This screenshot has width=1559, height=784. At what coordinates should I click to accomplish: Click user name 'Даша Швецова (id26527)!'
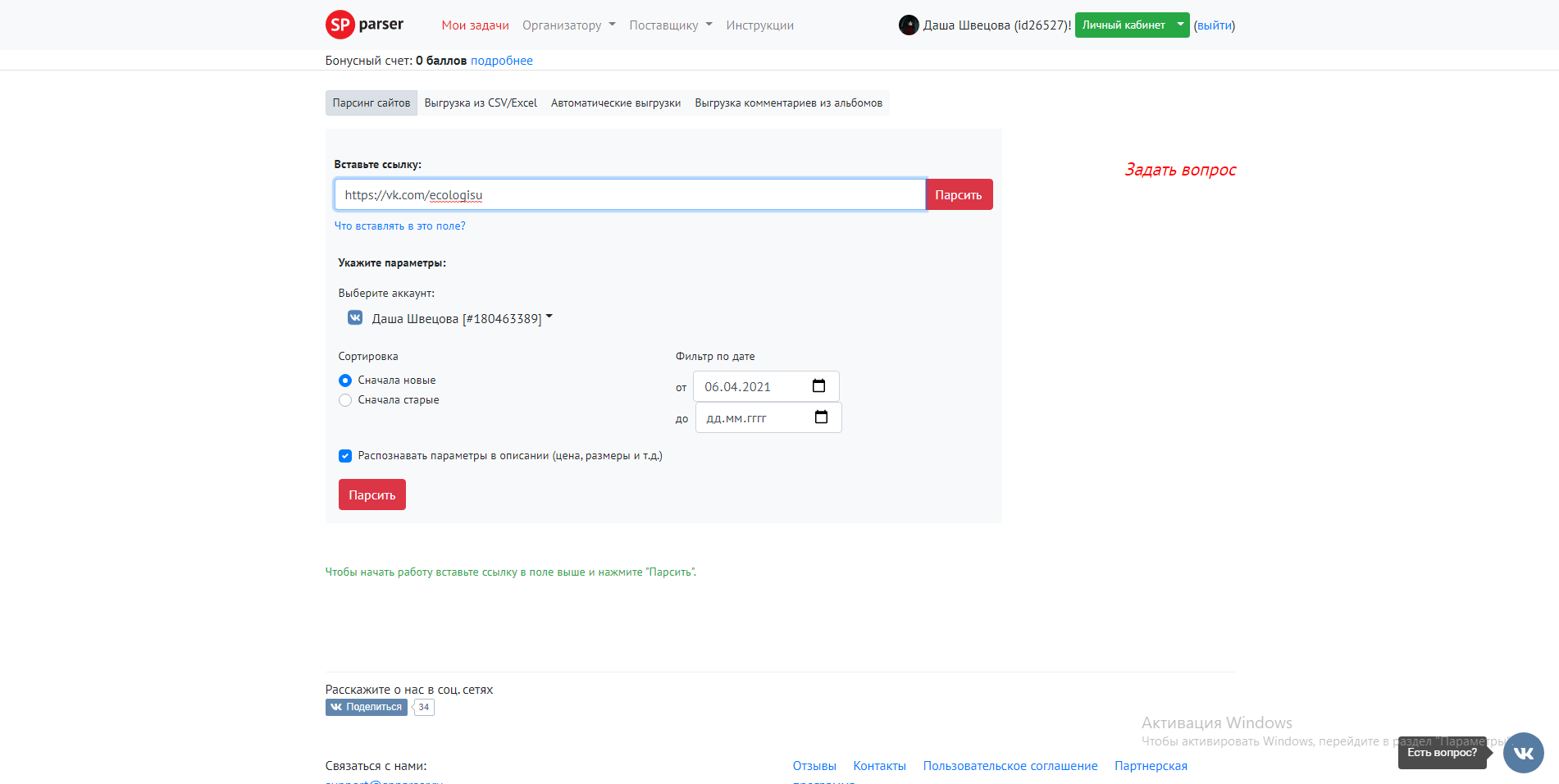coord(997,25)
